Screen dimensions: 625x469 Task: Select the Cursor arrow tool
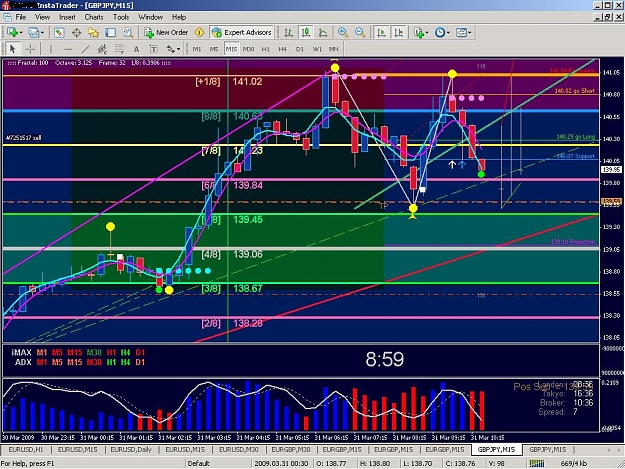(12, 49)
